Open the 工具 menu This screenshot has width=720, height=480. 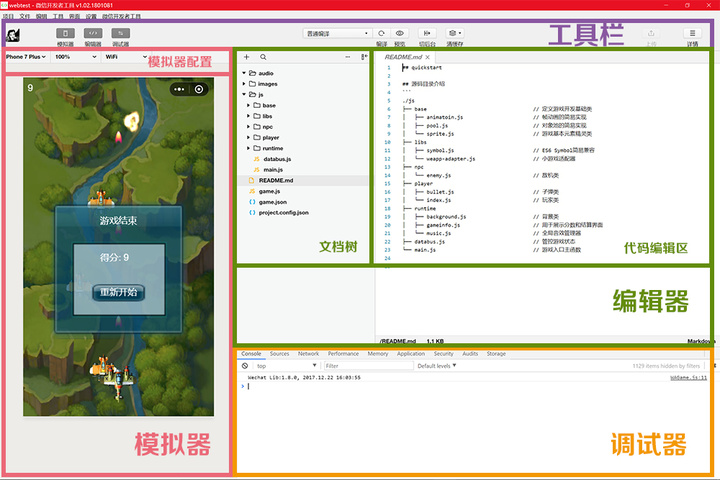point(58,16)
